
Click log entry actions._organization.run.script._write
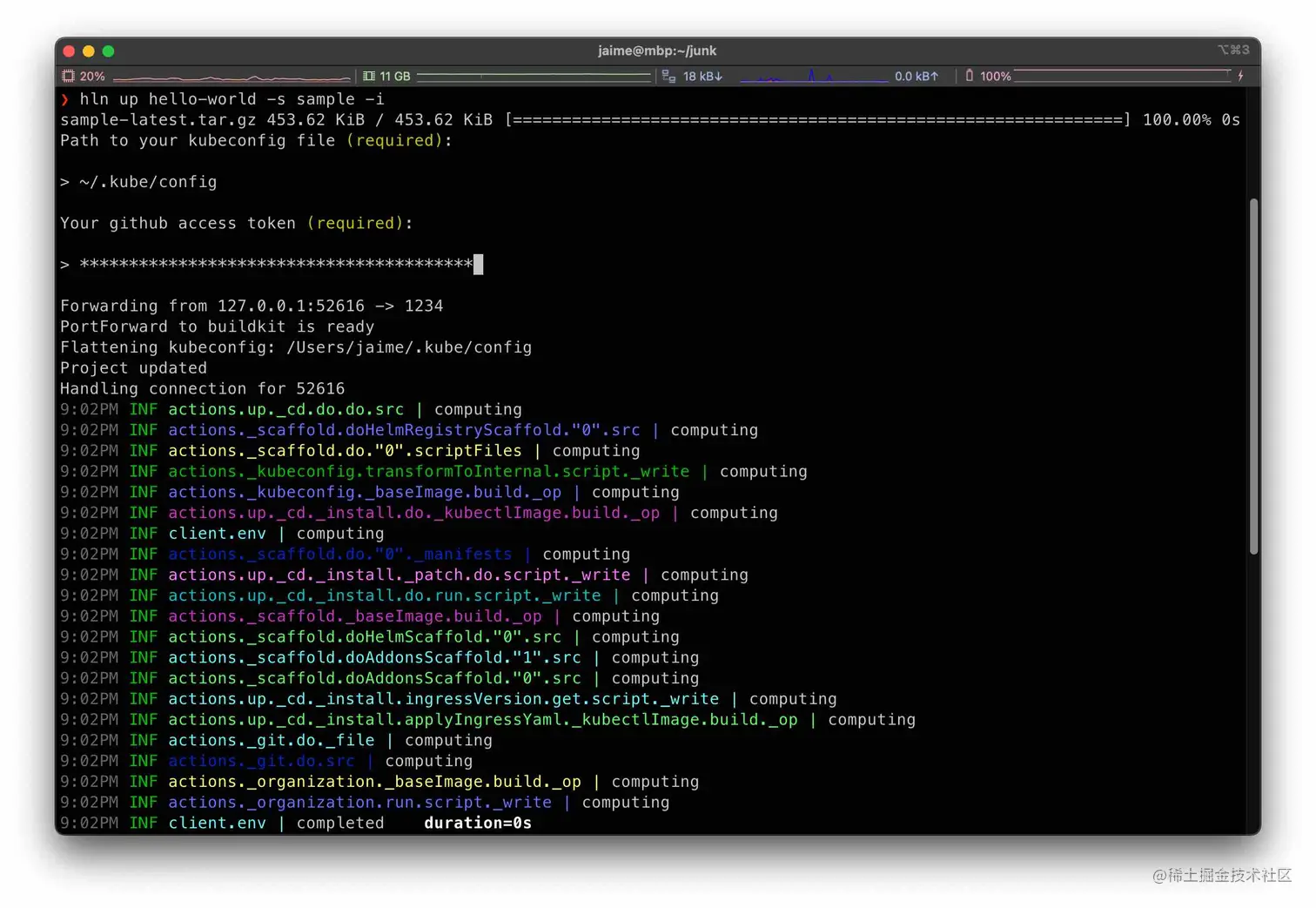(x=365, y=803)
